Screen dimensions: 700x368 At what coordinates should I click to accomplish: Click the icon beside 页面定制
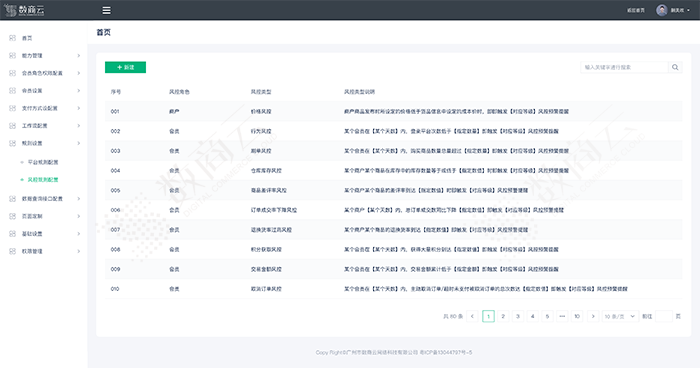coord(12,216)
